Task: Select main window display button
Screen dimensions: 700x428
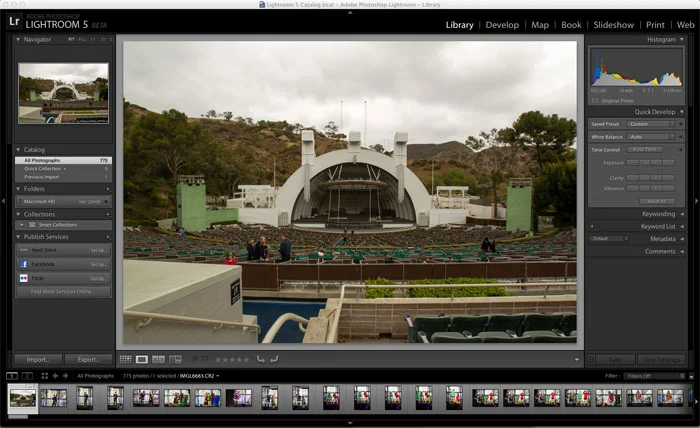Action: click(x=12, y=376)
